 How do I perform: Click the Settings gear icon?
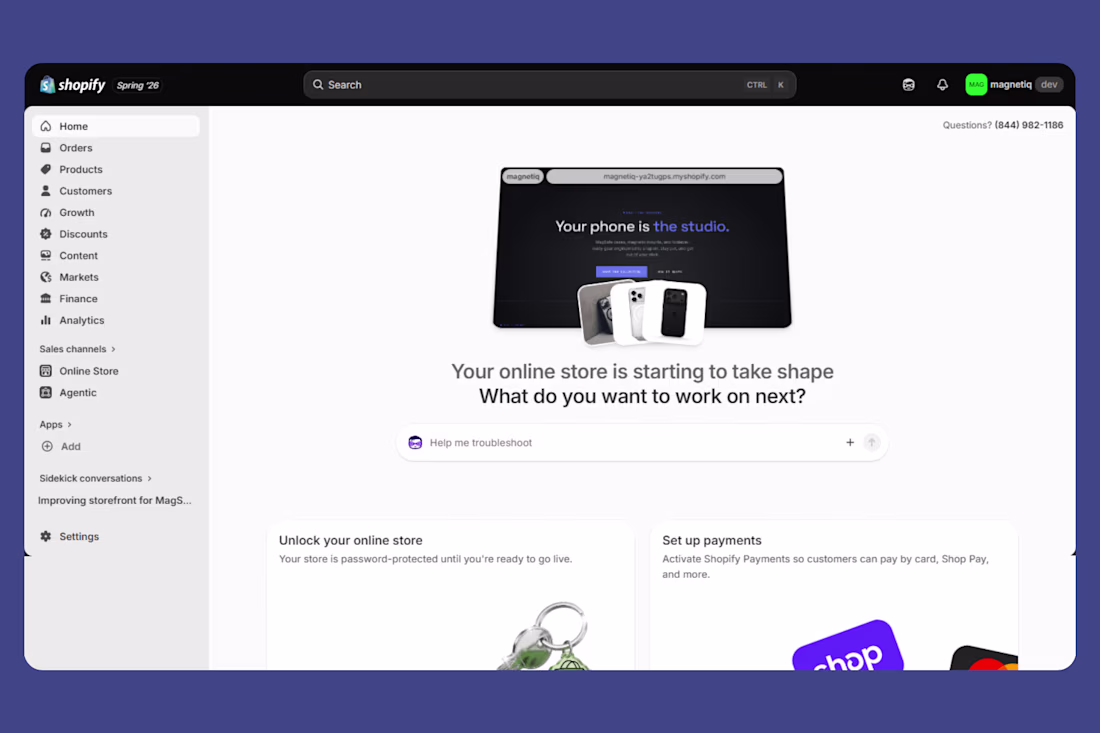46,537
